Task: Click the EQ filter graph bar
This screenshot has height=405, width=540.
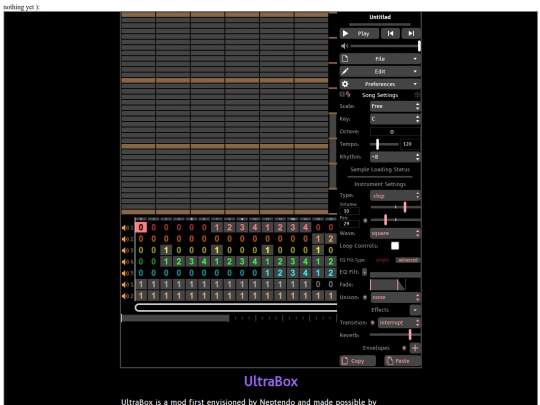Action: click(x=395, y=274)
